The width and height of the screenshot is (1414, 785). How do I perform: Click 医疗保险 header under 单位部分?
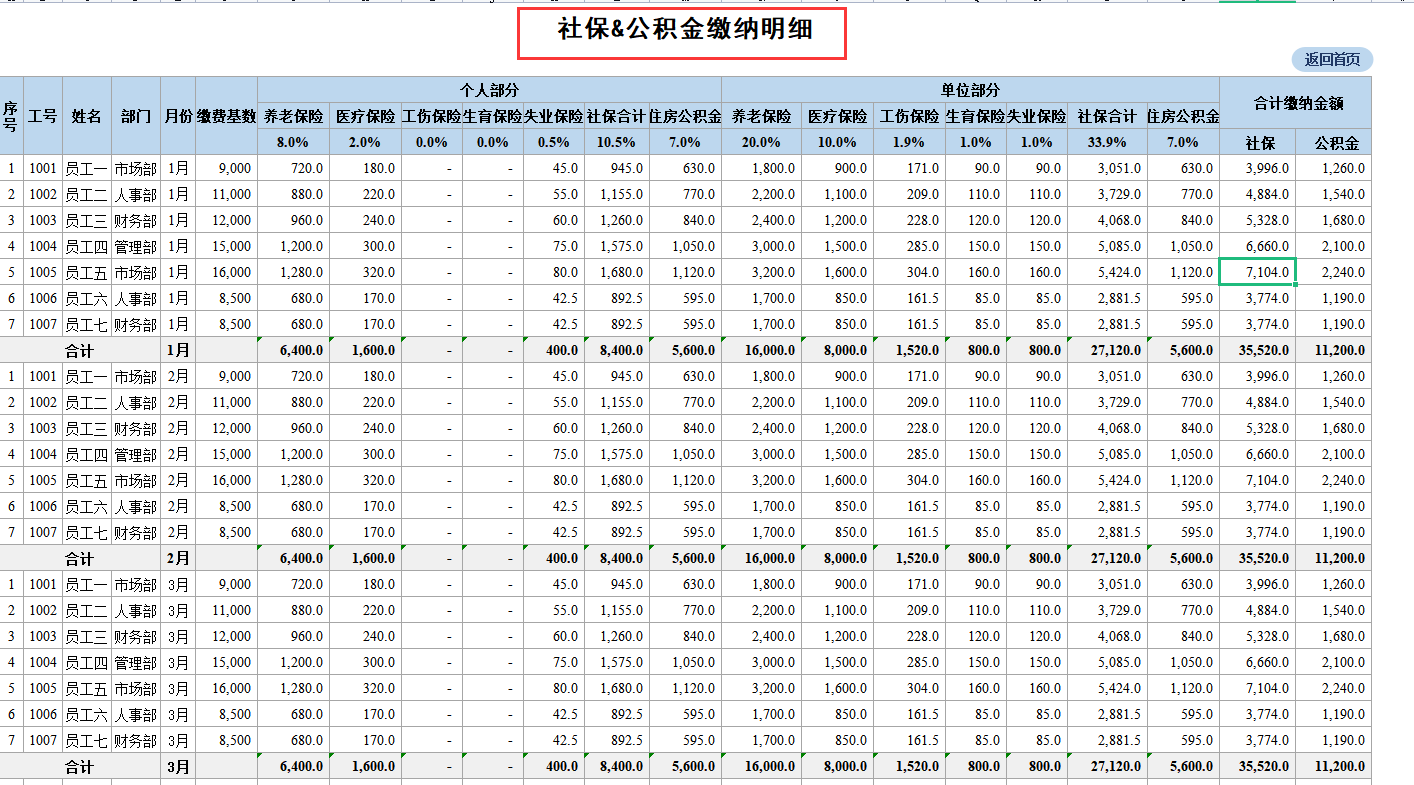[x=837, y=116]
